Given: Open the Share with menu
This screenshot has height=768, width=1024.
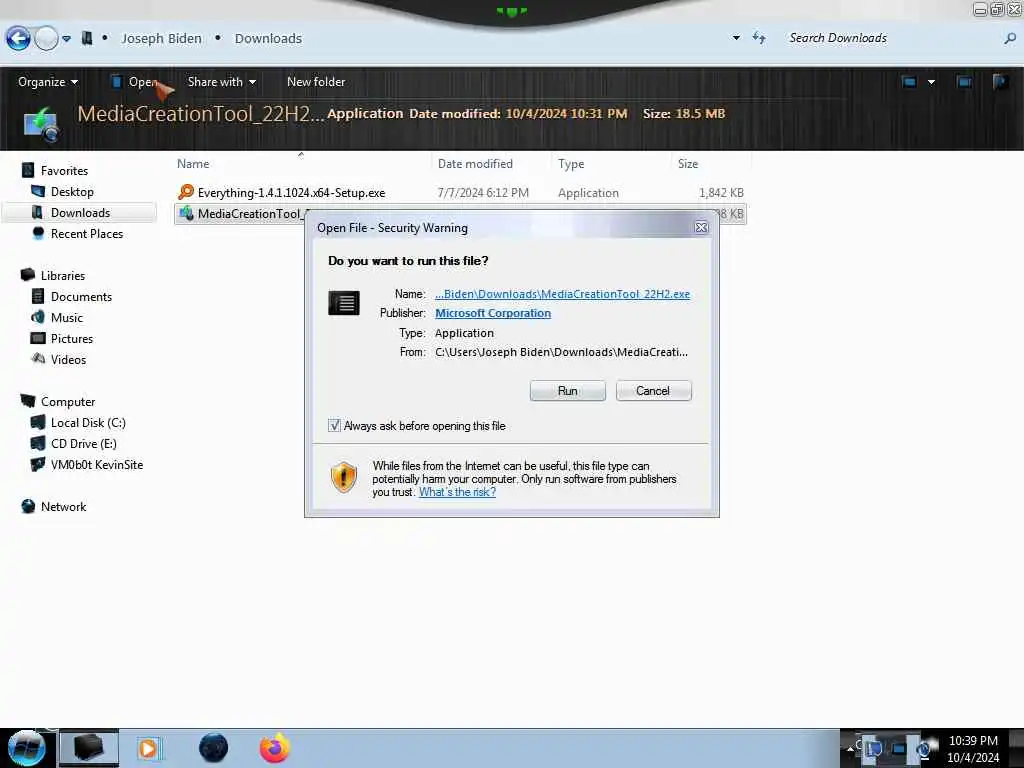Looking at the screenshot, I should 221,82.
